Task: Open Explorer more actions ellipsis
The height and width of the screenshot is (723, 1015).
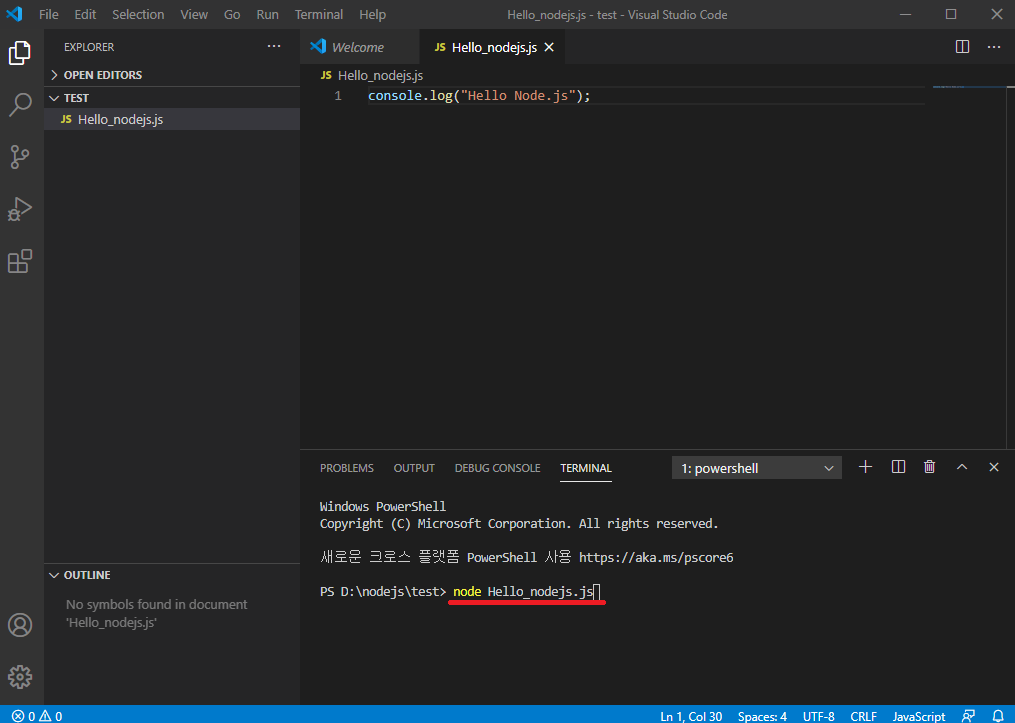Action: (x=274, y=47)
